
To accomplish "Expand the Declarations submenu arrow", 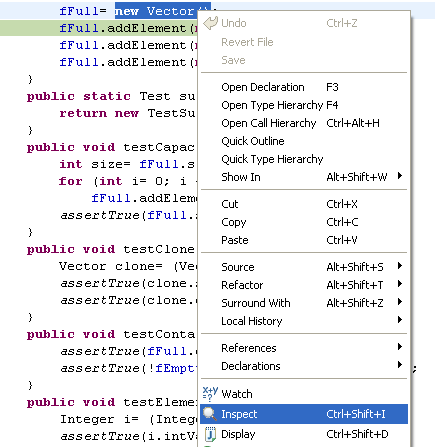I will [400, 365].
